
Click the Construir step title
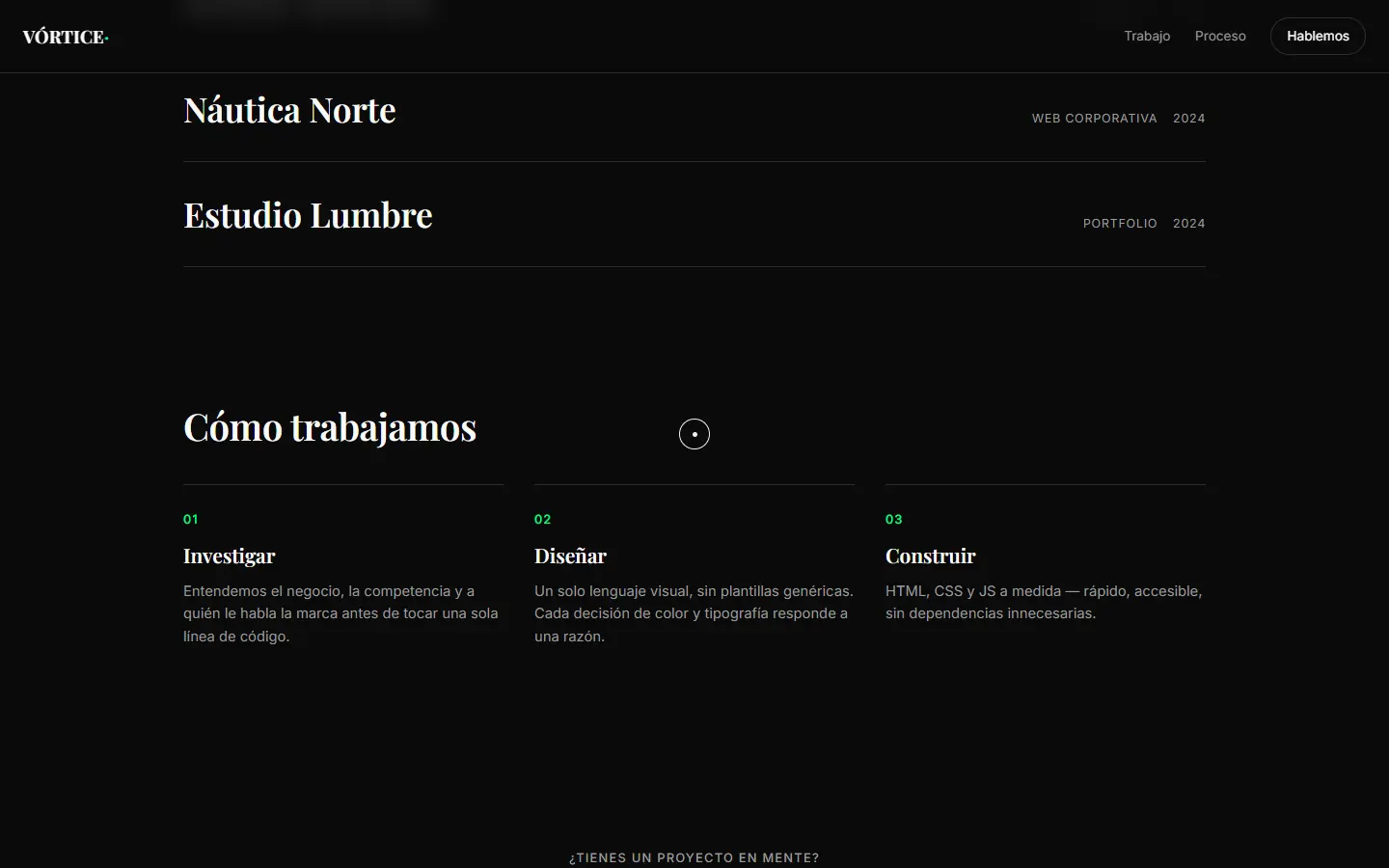[931, 556]
